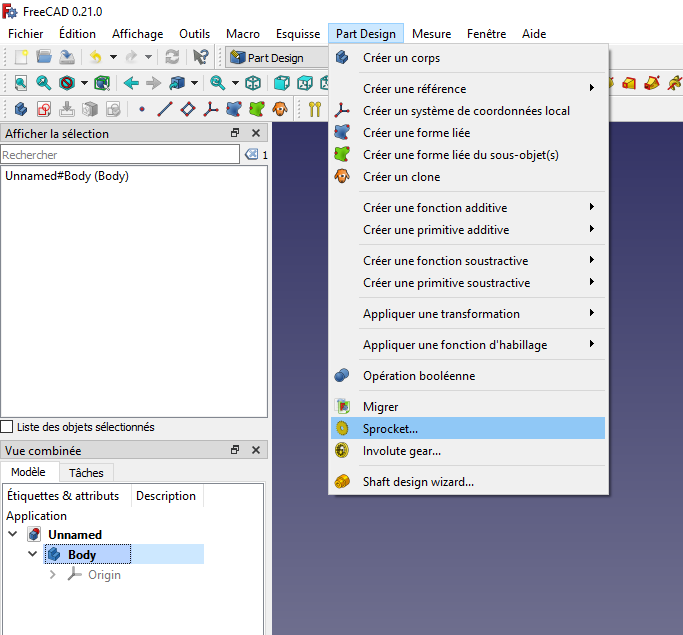The image size is (683, 635).
Task: Open the Mesure menu
Action: 432,34
